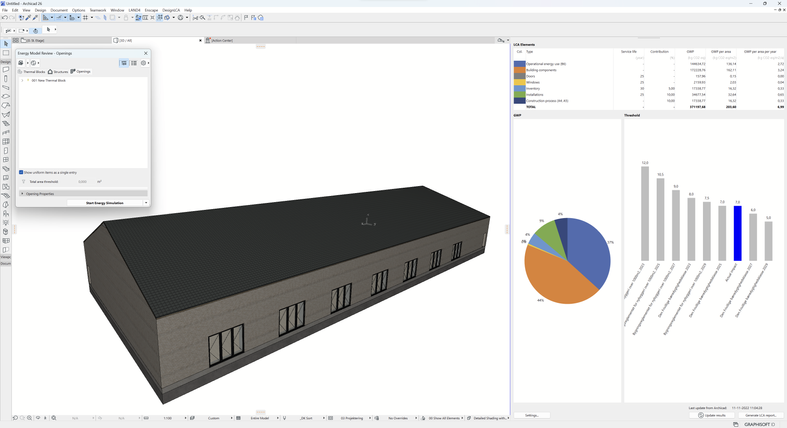Close the Energy Model Review panel
This screenshot has height=428, width=787.
coord(146,53)
